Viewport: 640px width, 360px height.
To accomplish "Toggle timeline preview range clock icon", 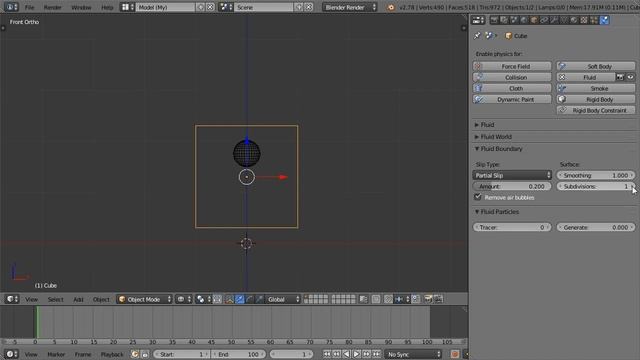I will coord(135,354).
